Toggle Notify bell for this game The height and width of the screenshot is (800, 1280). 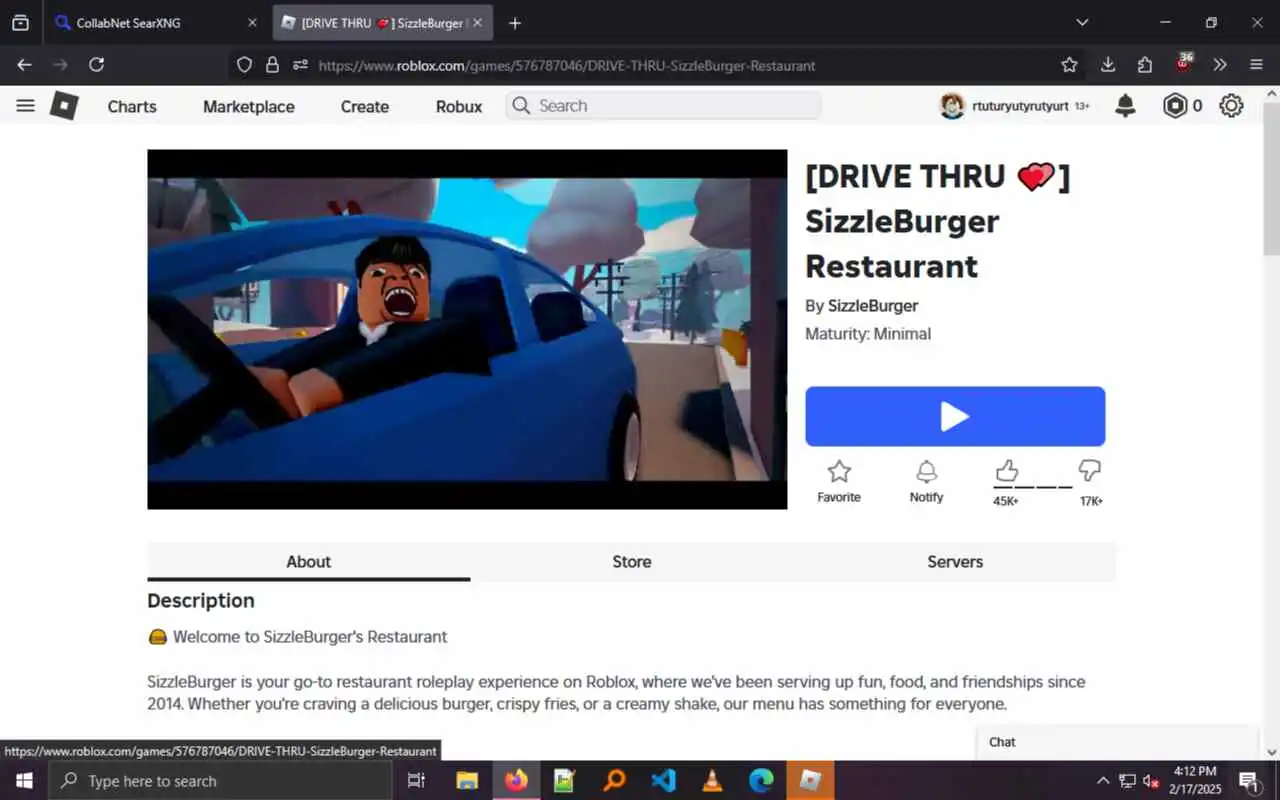(926, 481)
